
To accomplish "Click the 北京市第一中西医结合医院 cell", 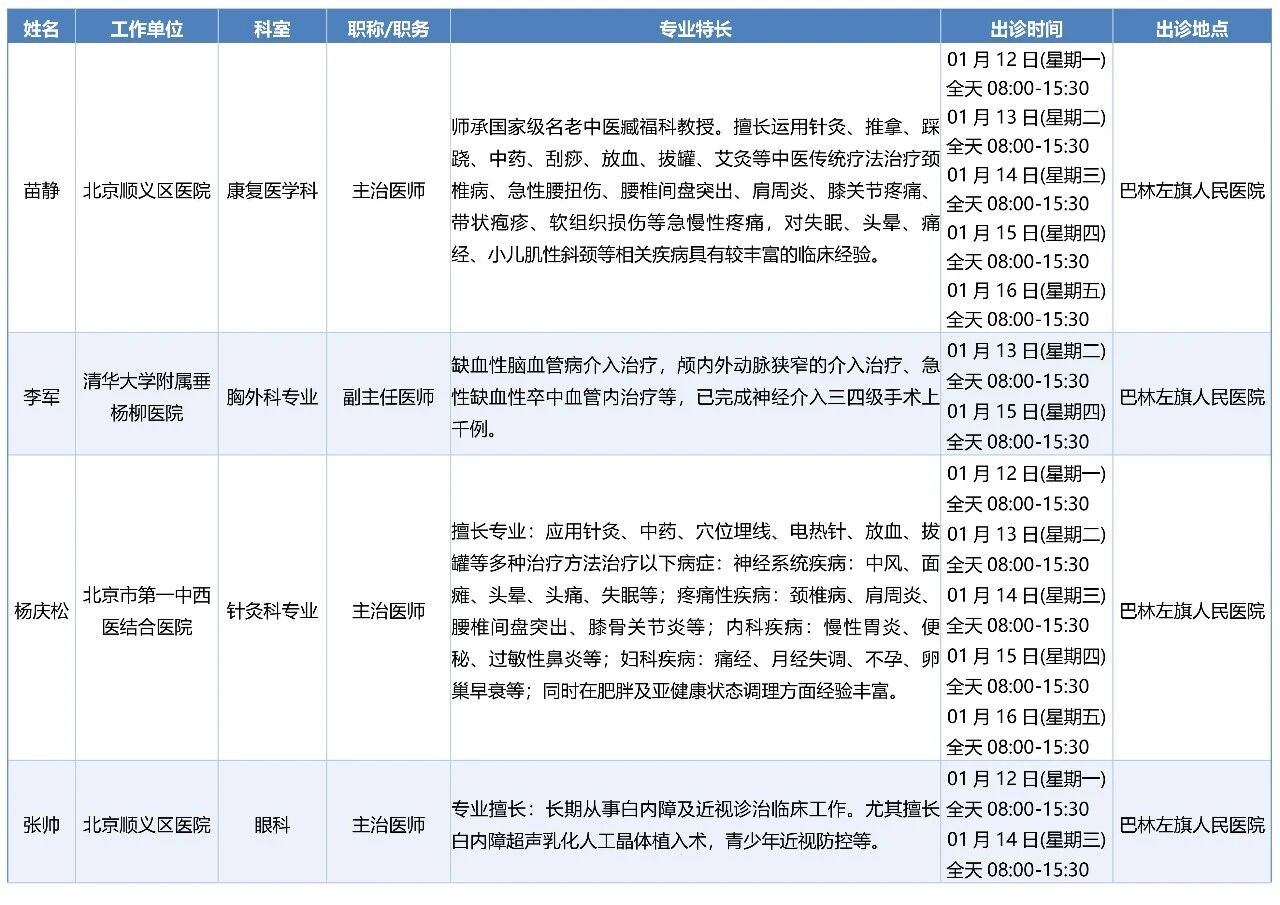I will 146,611.
